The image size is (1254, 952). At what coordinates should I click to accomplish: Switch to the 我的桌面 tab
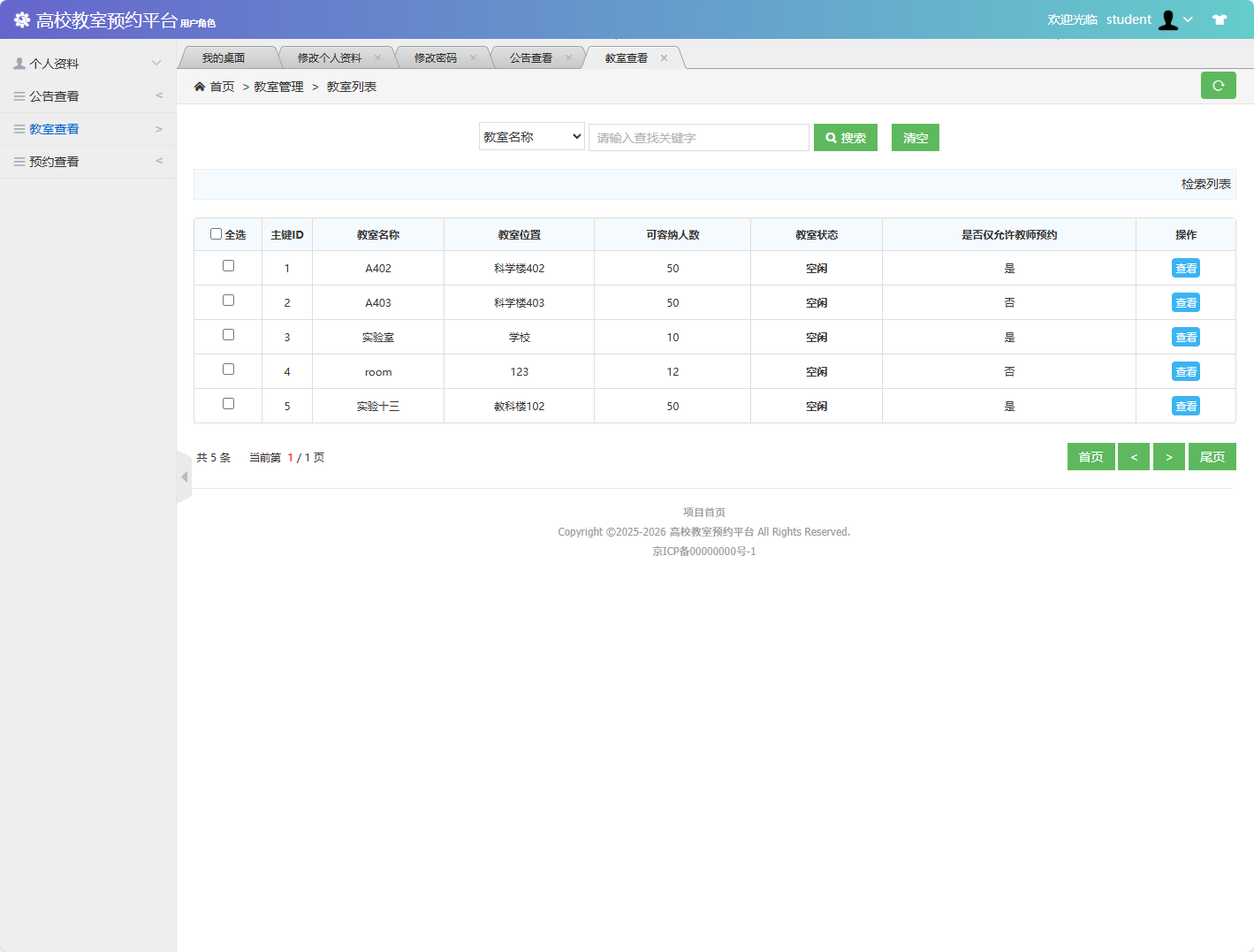point(224,58)
